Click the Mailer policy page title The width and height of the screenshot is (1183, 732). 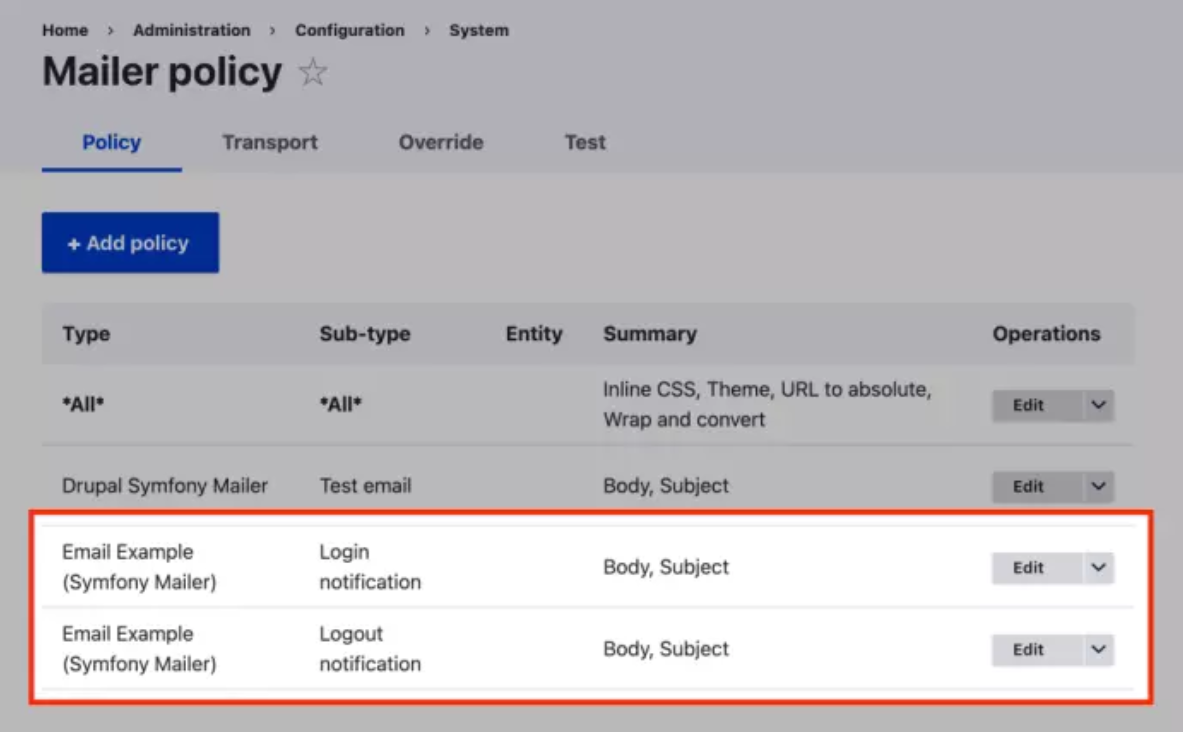[x=162, y=72]
